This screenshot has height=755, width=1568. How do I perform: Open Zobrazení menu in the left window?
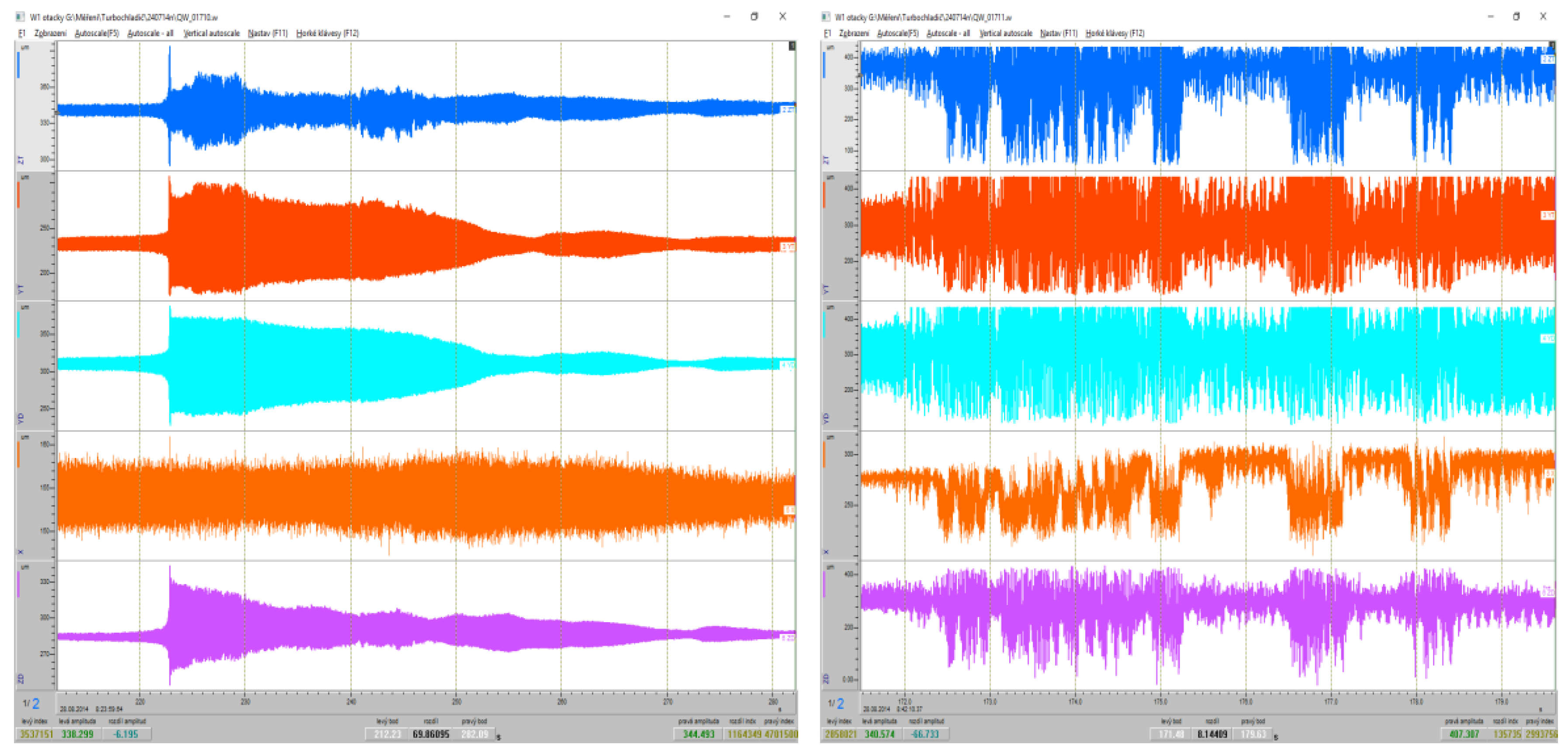pyautogui.click(x=50, y=34)
